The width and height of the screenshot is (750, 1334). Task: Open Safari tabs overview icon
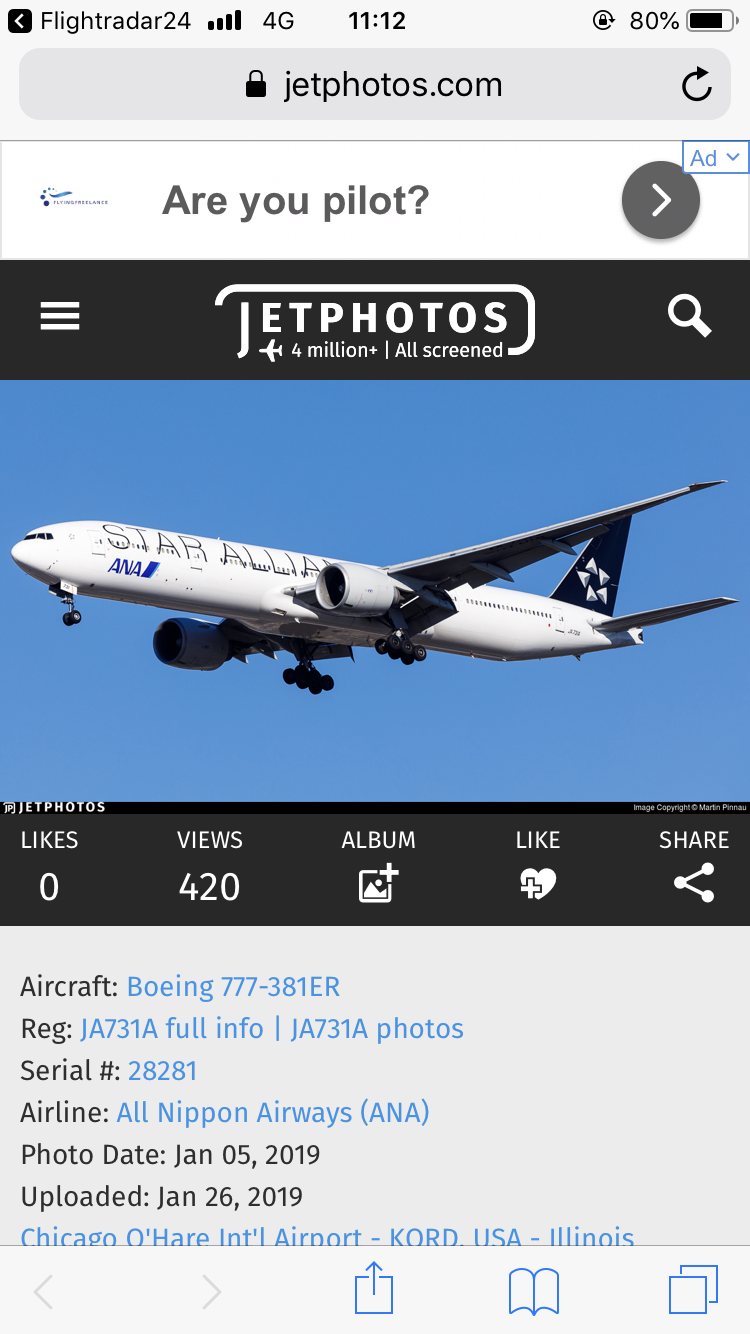(x=693, y=1290)
